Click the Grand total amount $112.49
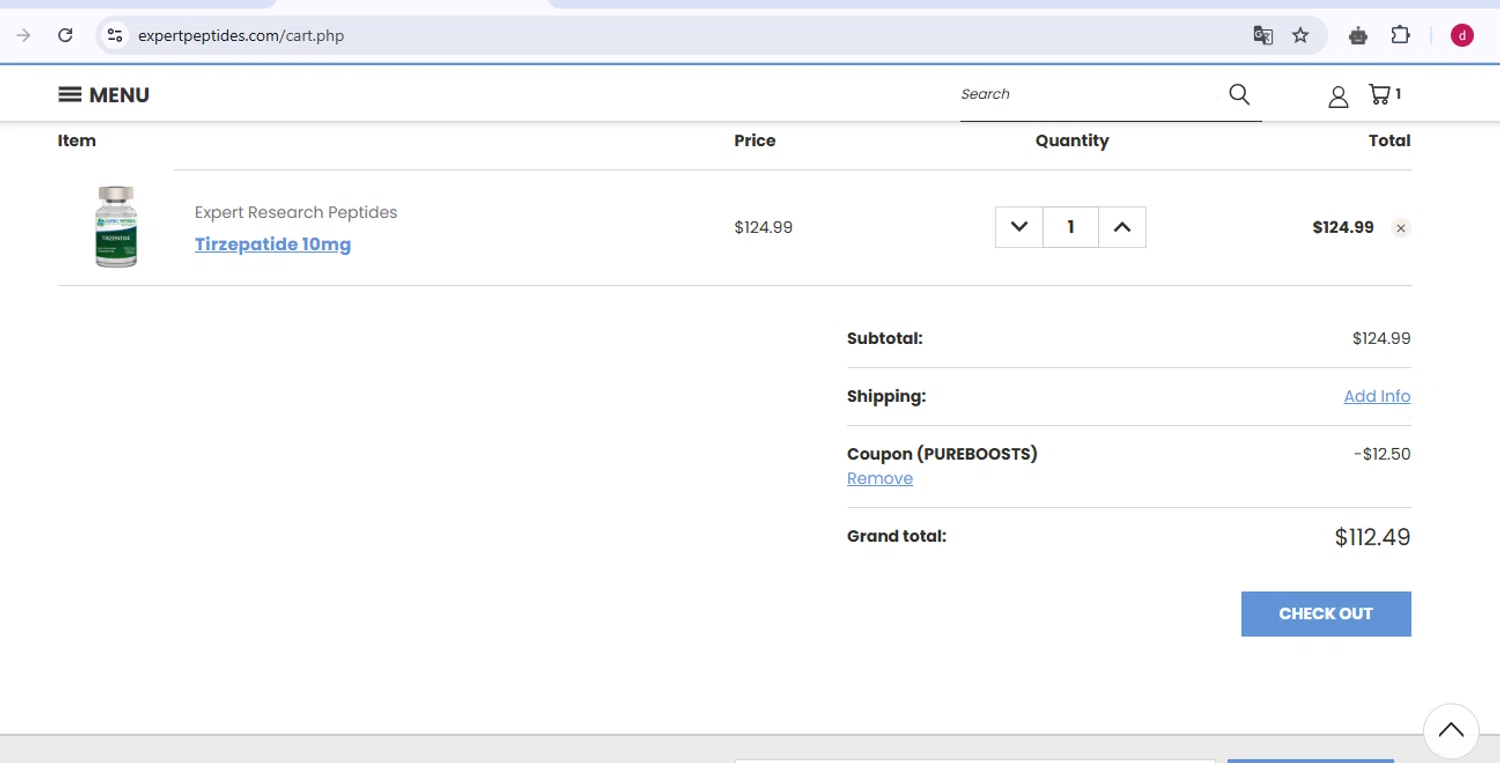Image resolution: width=1500 pixels, height=763 pixels. coord(1372,537)
